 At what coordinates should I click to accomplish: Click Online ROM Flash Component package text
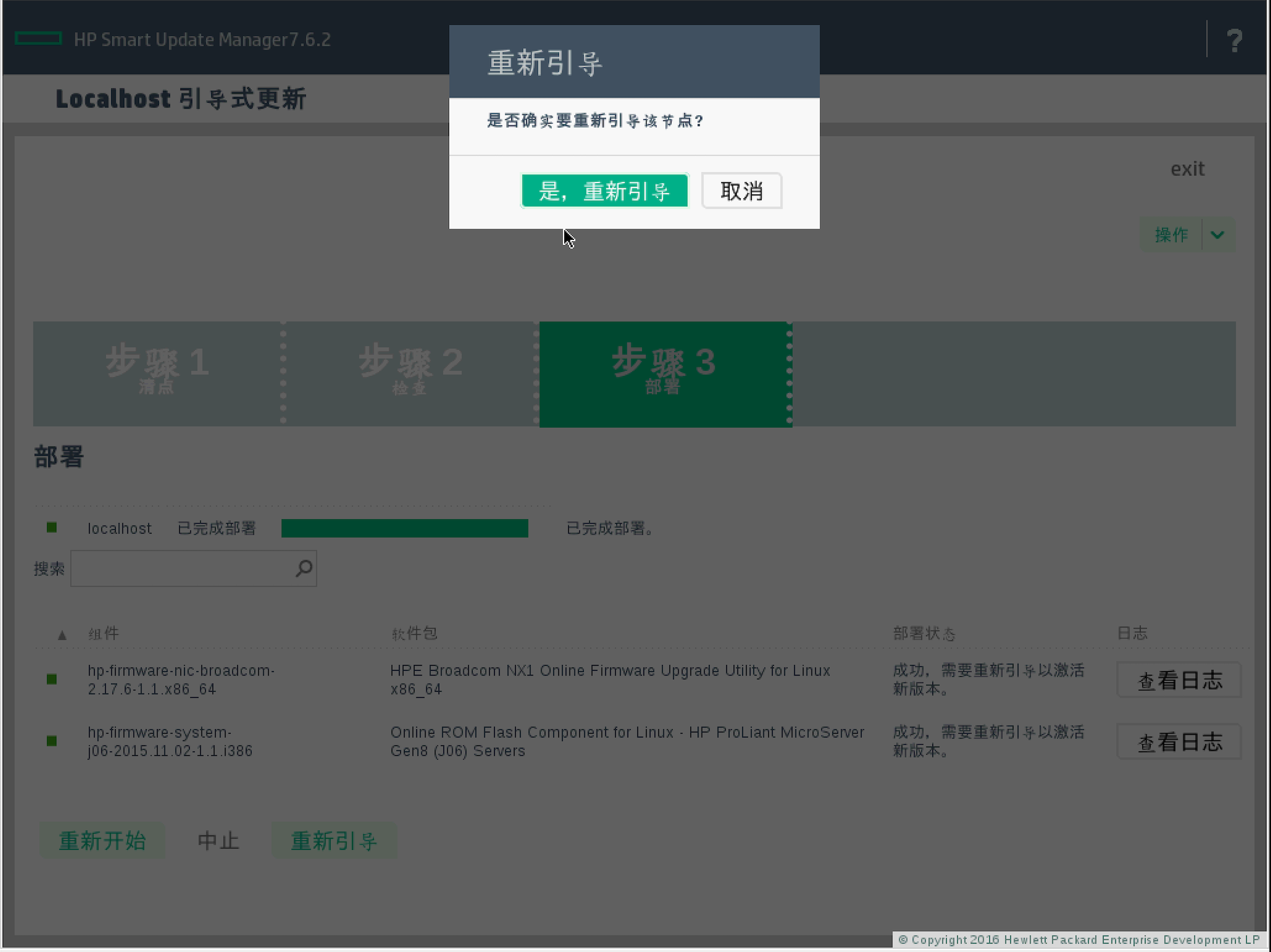pyautogui.click(x=627, y=741)
